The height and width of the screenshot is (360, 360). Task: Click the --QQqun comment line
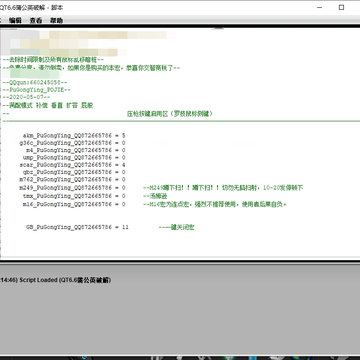click(x=35, y=82)
